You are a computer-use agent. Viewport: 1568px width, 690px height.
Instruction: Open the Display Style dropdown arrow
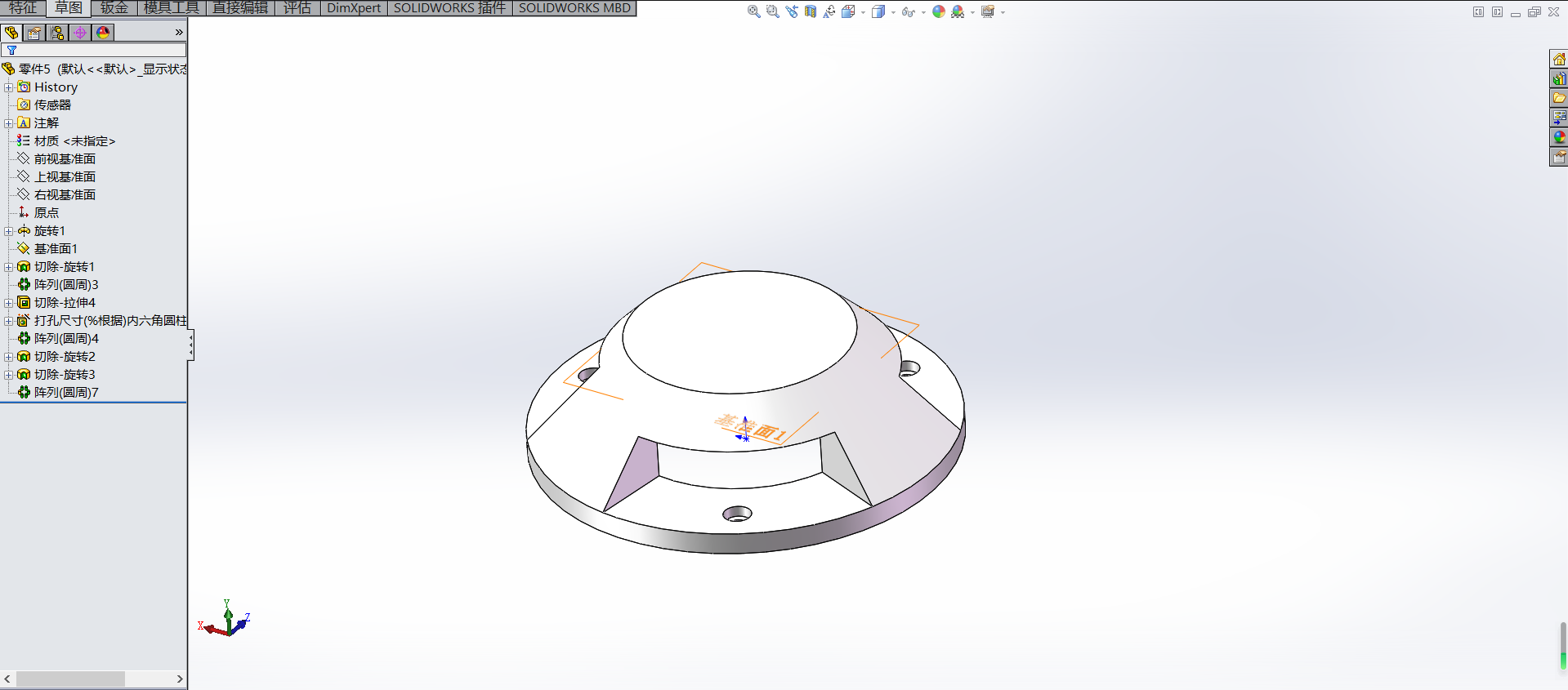tap(893, 12)
